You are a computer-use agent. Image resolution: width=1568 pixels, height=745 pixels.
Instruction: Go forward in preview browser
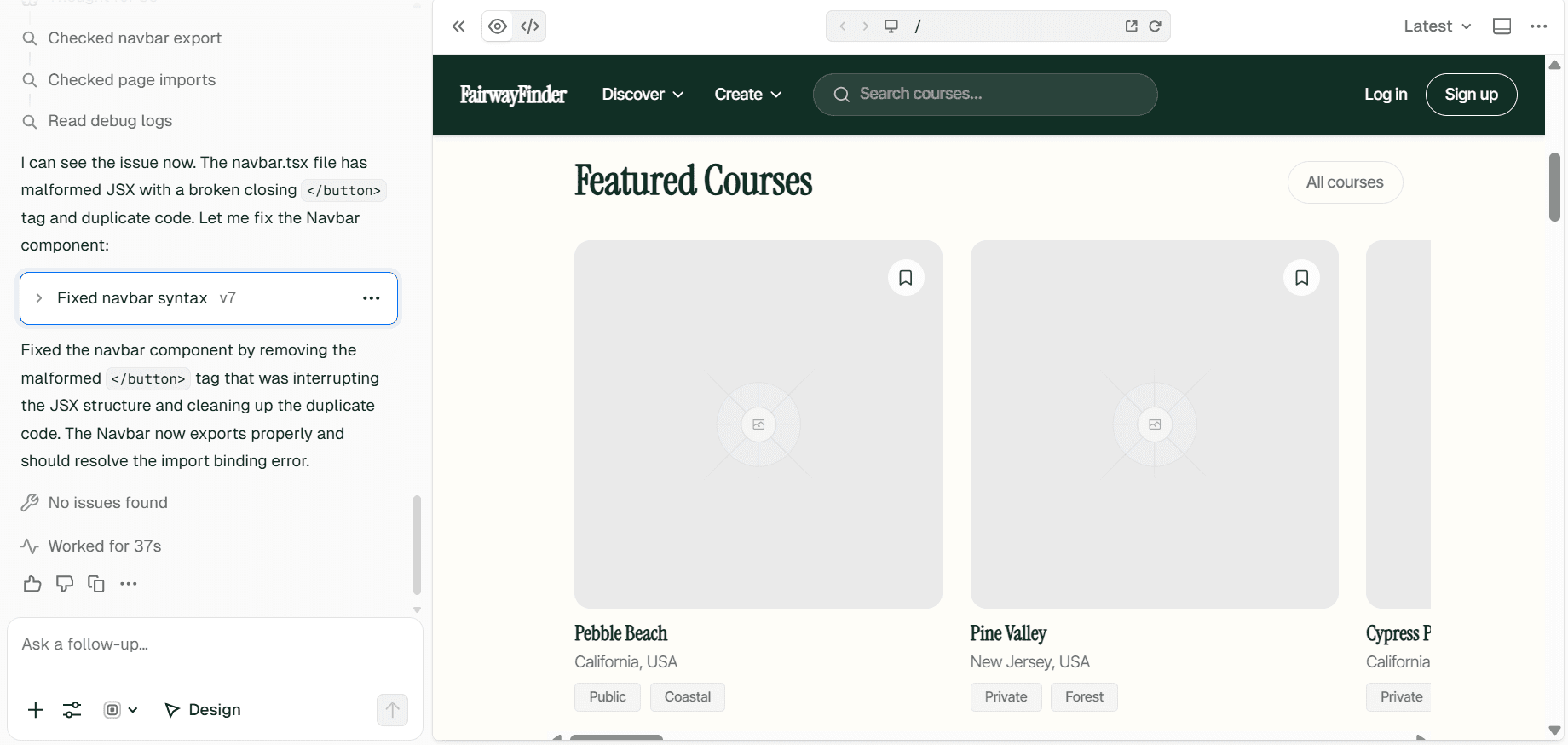[865, 26]
